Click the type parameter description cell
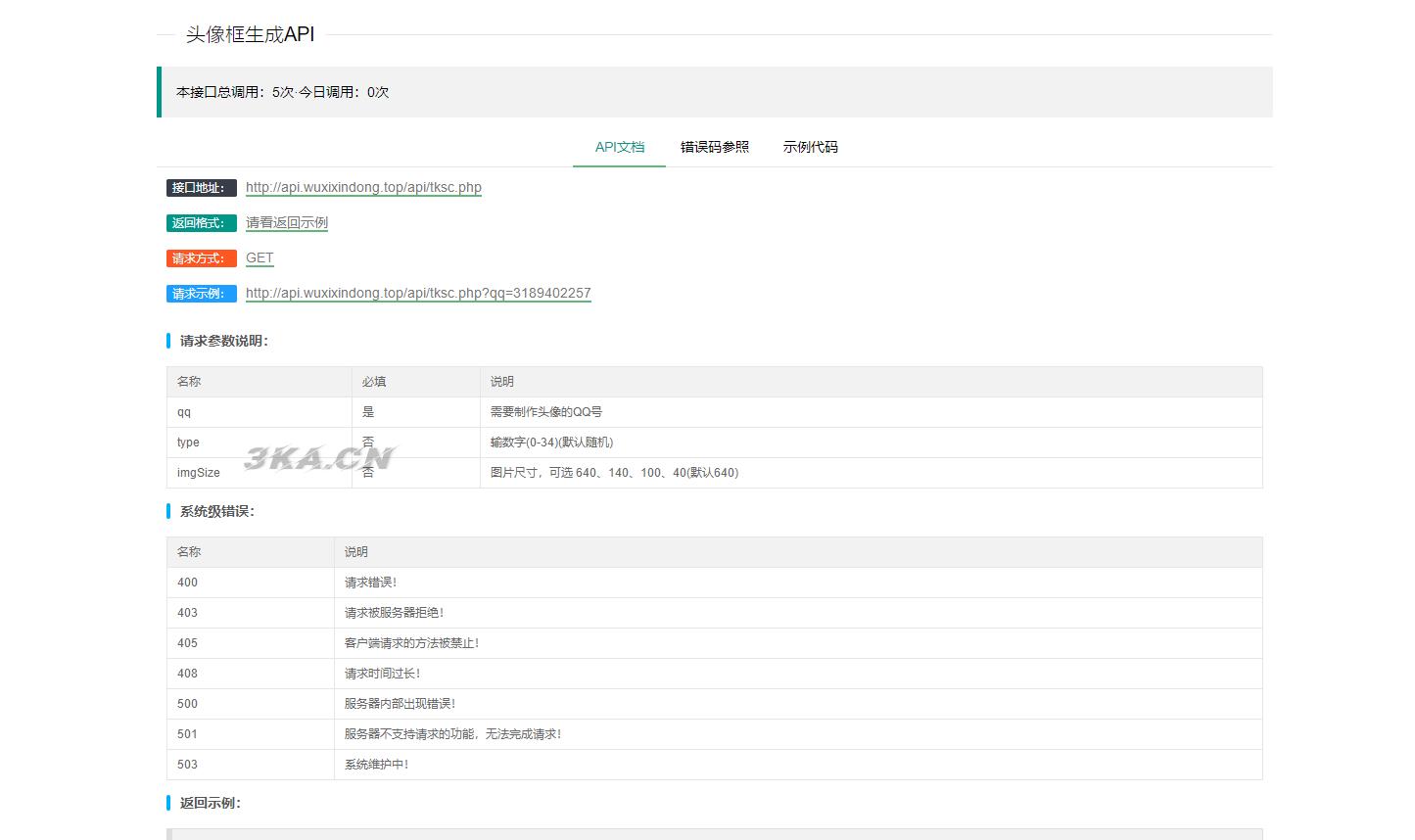 [551, 443]
